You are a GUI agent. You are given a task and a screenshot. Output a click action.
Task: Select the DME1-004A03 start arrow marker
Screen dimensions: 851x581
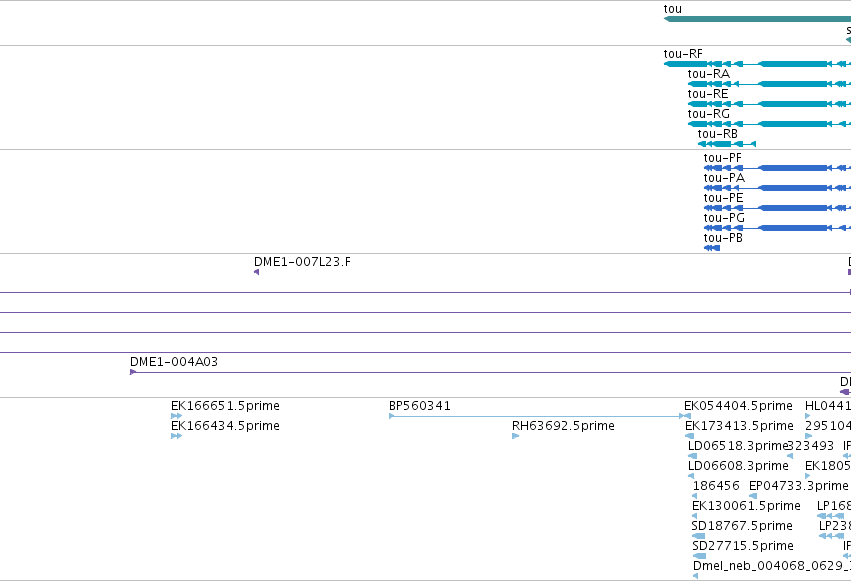133,372
